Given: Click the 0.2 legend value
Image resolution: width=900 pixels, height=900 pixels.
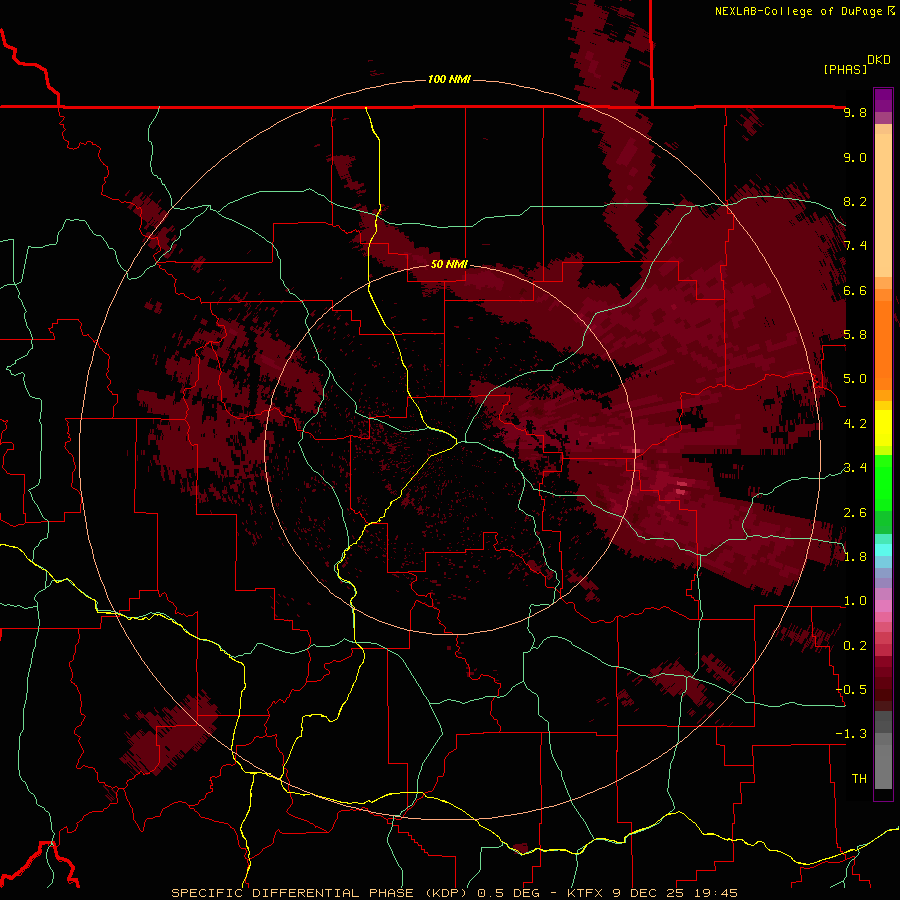Looking at the screenshot, I should (855, 646).
